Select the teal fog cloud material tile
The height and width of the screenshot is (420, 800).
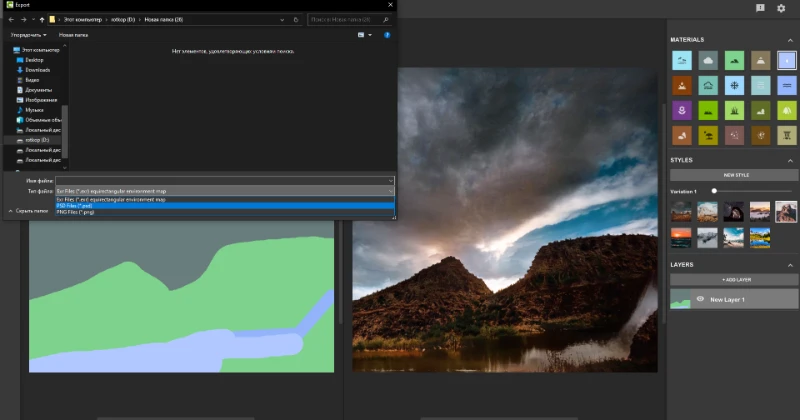click(x=708, y=85)
